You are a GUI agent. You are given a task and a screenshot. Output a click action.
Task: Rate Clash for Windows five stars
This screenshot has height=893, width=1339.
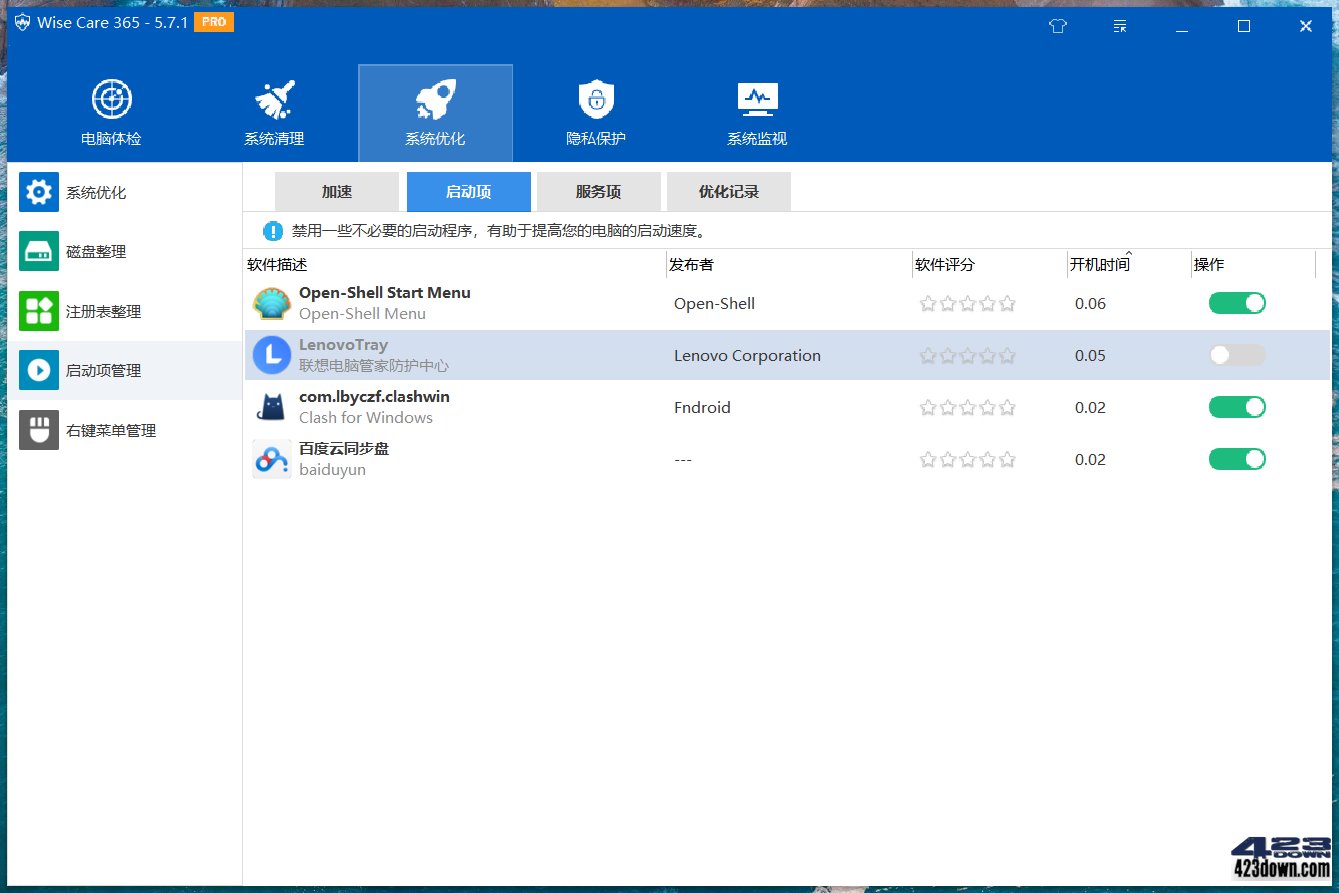[1007, 407]
